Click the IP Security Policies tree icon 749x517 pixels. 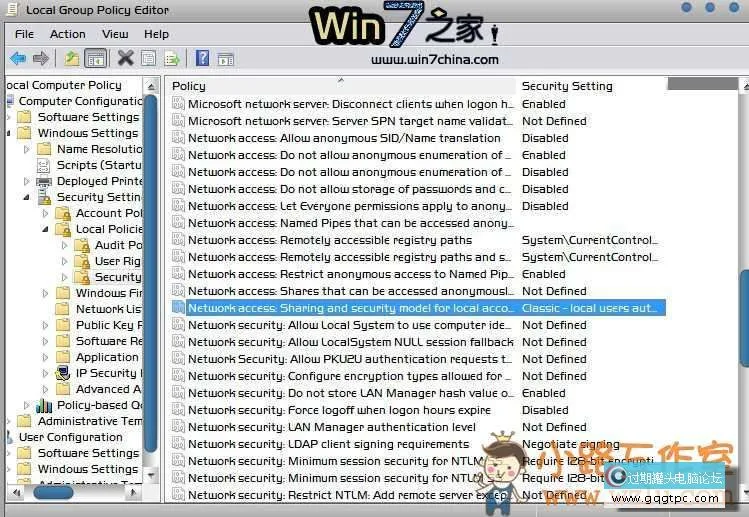63,373
